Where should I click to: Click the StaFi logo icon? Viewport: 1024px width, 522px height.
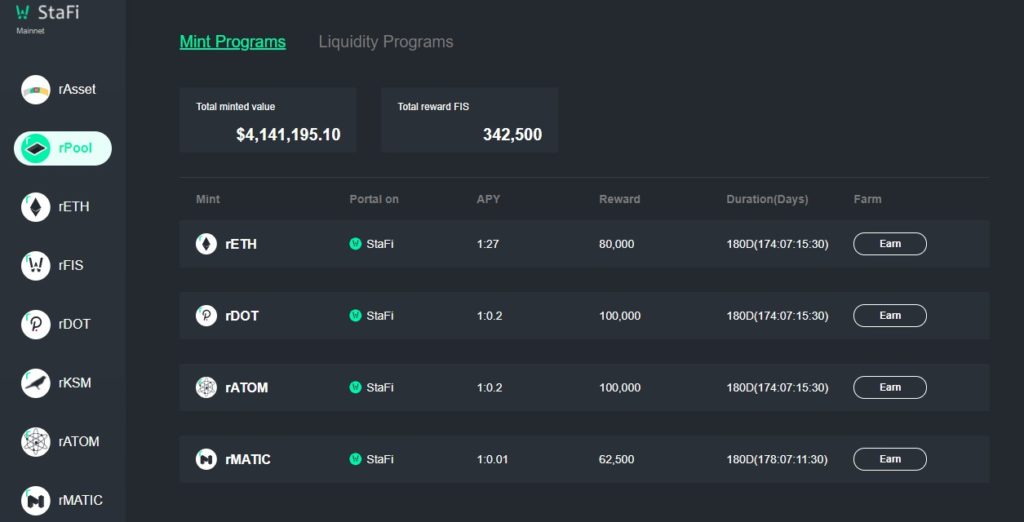click(x=22, y=12)
